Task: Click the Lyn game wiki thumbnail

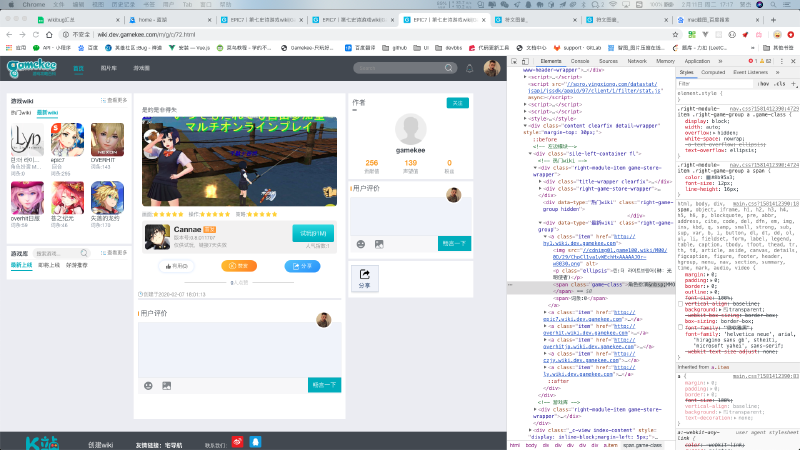Action: click(27, 139)
